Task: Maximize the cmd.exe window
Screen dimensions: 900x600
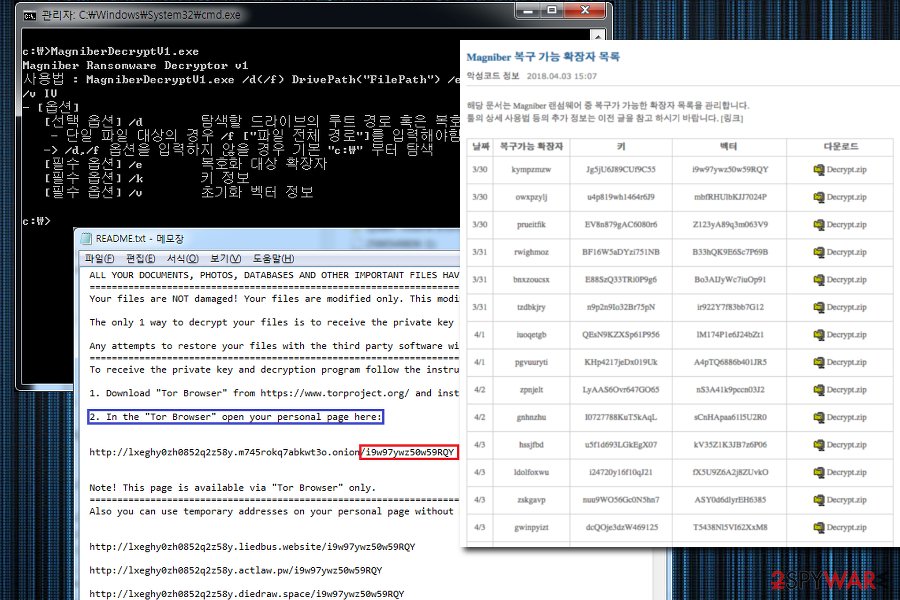Action: pos(552,10)
